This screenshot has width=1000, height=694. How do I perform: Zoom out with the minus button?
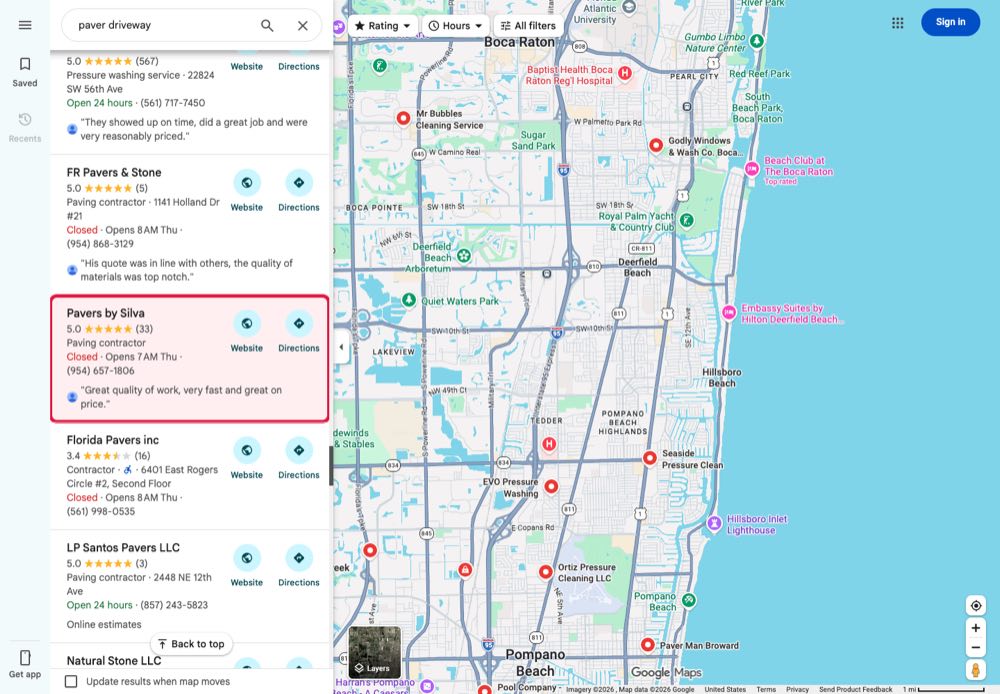[976, 648]
